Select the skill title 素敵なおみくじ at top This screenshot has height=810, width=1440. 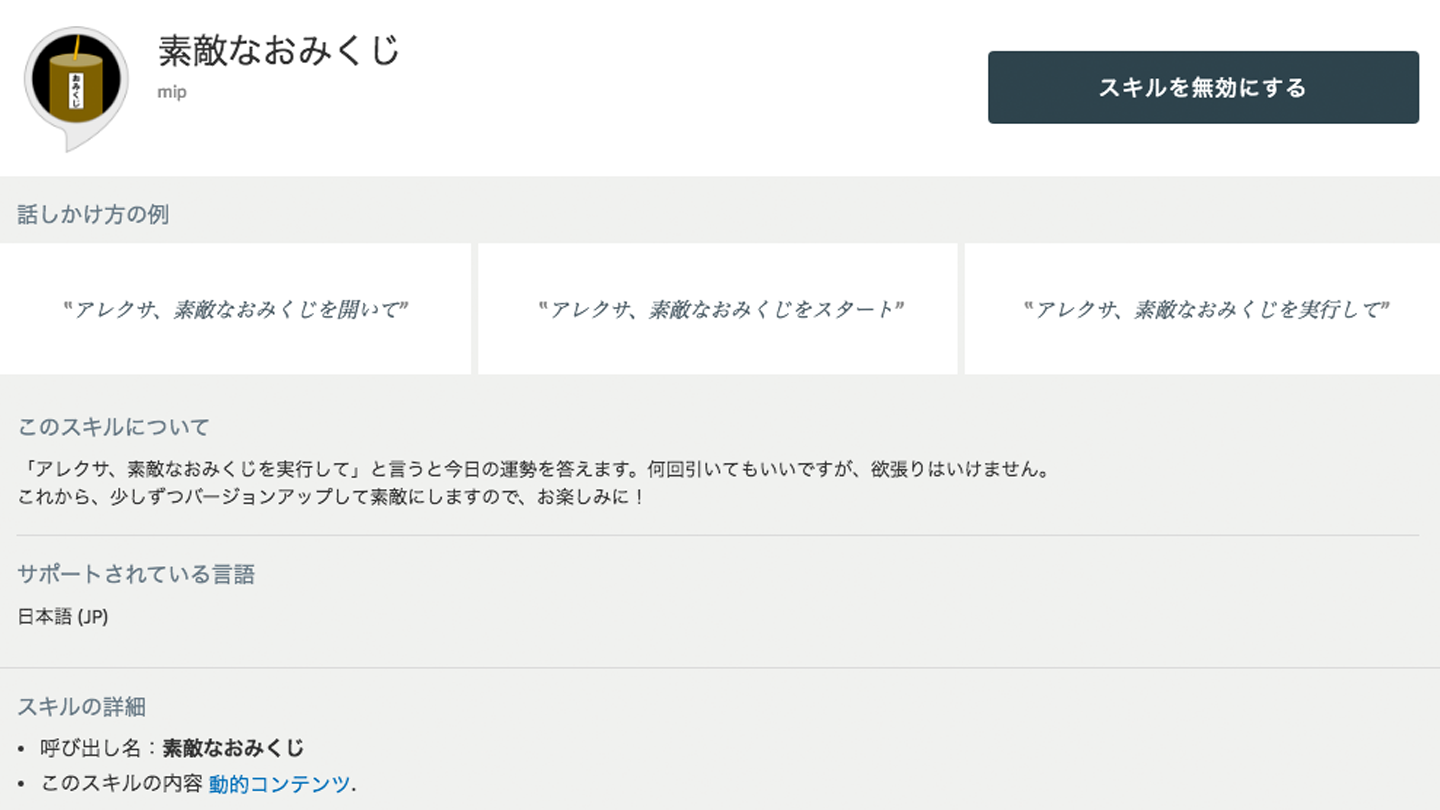[x=279, y=51]
